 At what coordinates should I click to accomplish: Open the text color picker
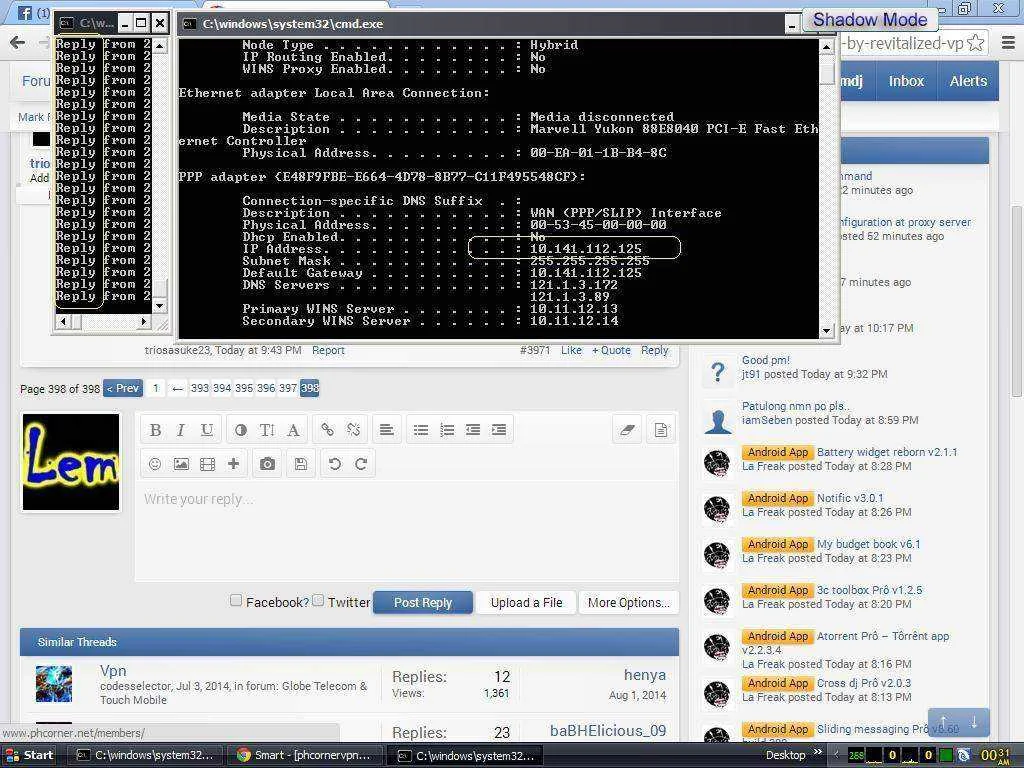(241, 430)
